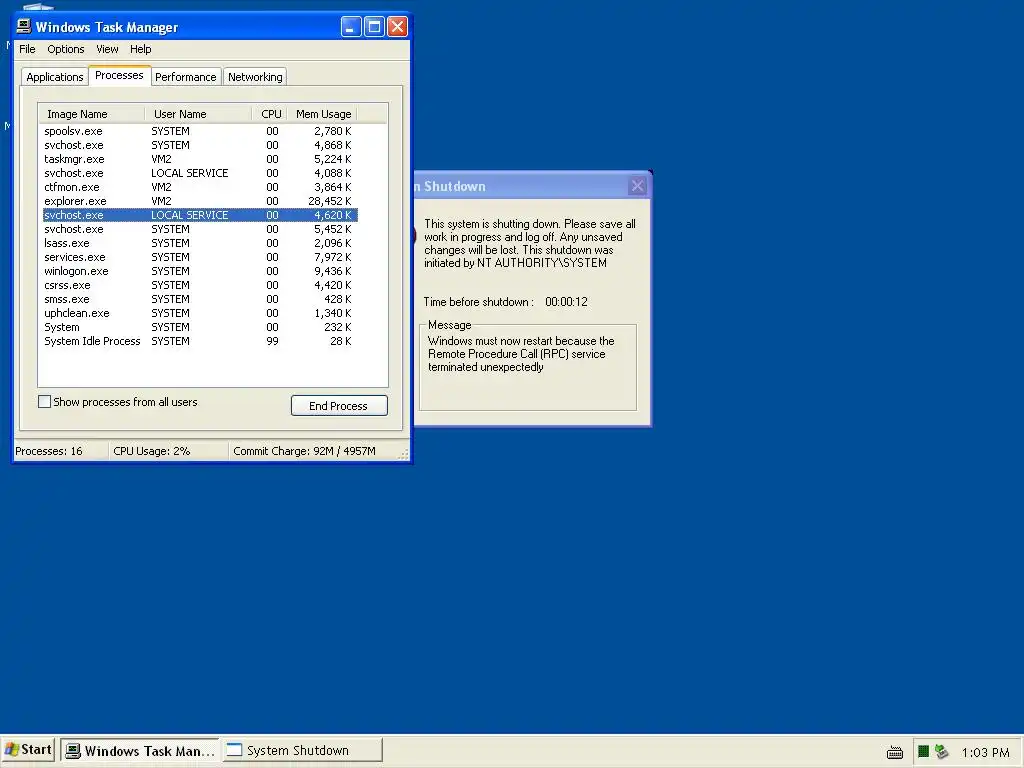The width and height of the screenshot is (1024, 768).
Task: Click the network connection tray icon
Action: [x=941, y=752]
